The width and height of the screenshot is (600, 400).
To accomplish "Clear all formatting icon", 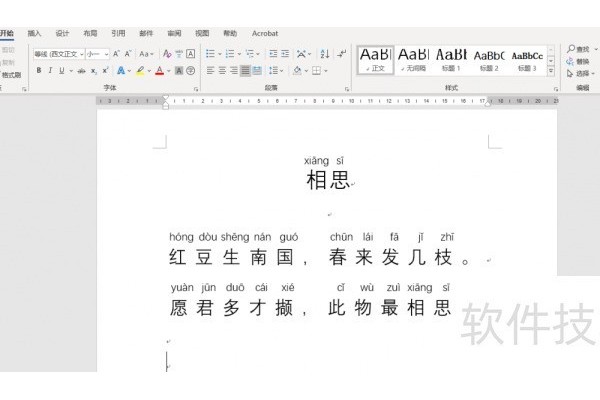I will (167, 54).
